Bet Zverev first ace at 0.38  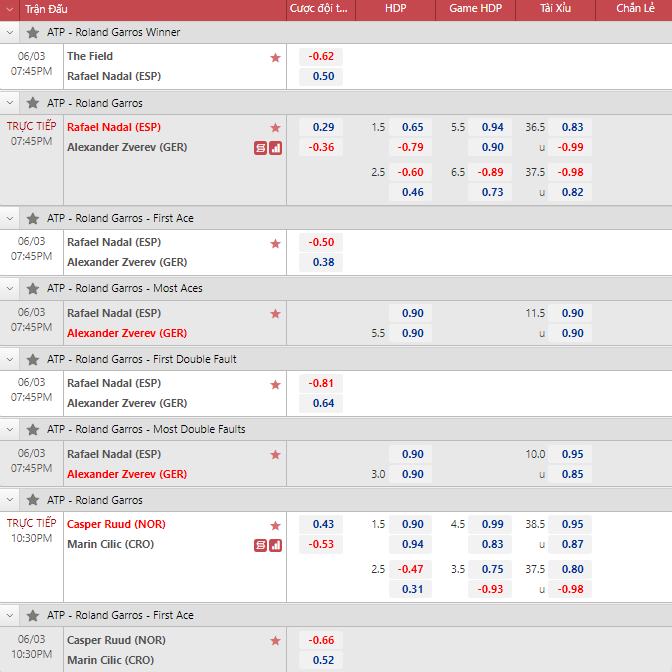coord(321,262)
